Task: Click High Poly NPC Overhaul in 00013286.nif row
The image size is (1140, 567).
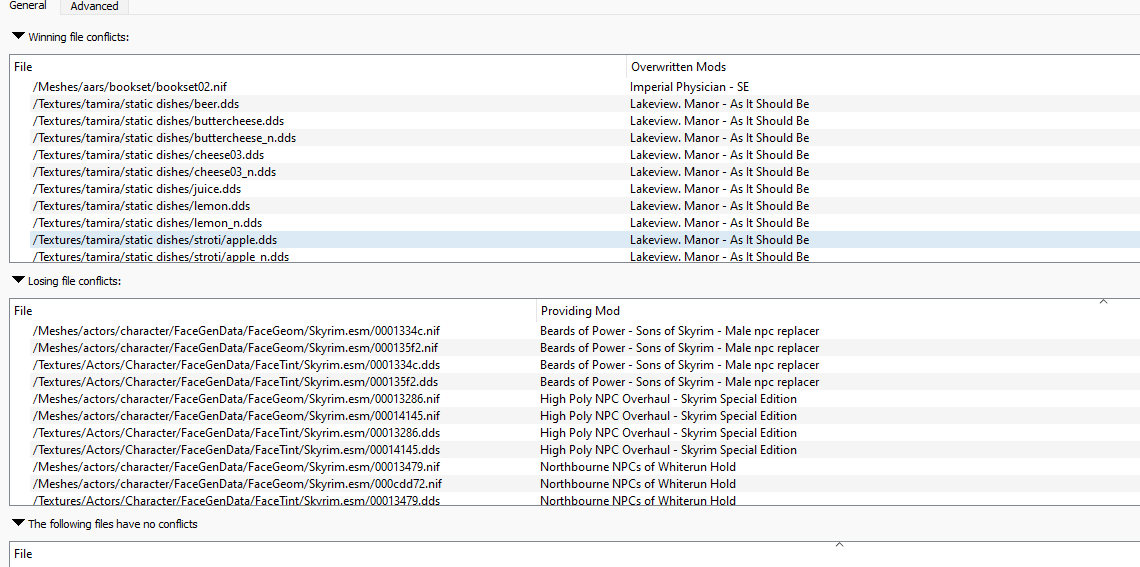Action: point(668,399)
